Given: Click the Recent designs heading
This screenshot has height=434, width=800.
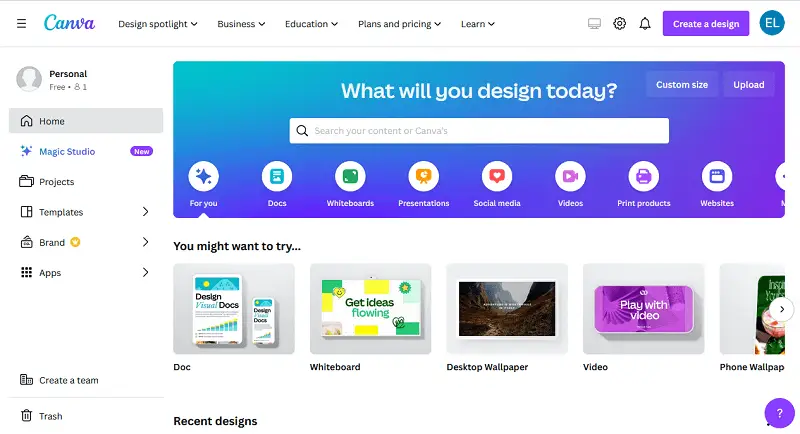Looking at the screenshot, I should click(x=215, y=421).
